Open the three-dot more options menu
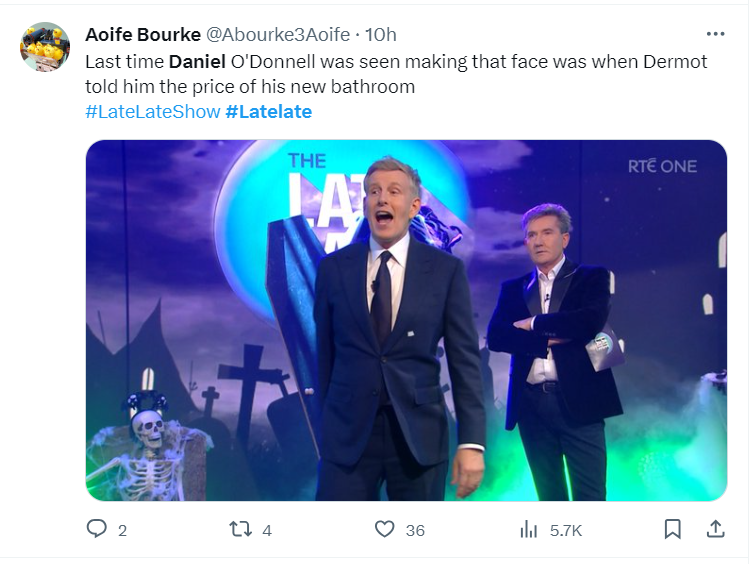755x564 pixels. [716, 34]
